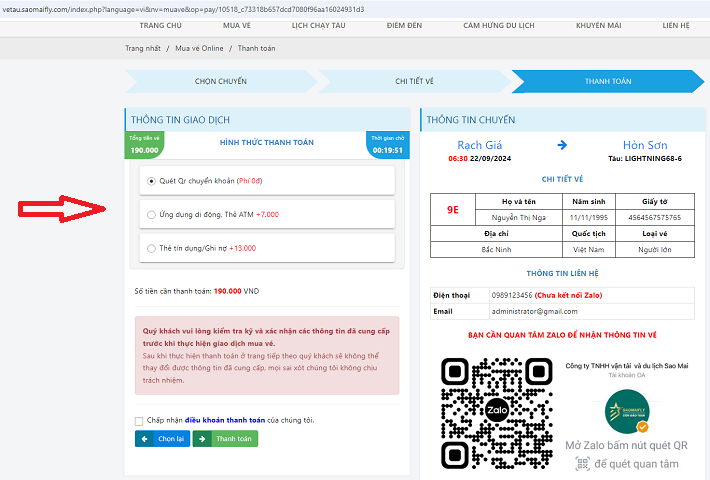The image size is (710, 480).
Task: Click the 'Người lớn' ticket type cell
Action: [655, 250]
